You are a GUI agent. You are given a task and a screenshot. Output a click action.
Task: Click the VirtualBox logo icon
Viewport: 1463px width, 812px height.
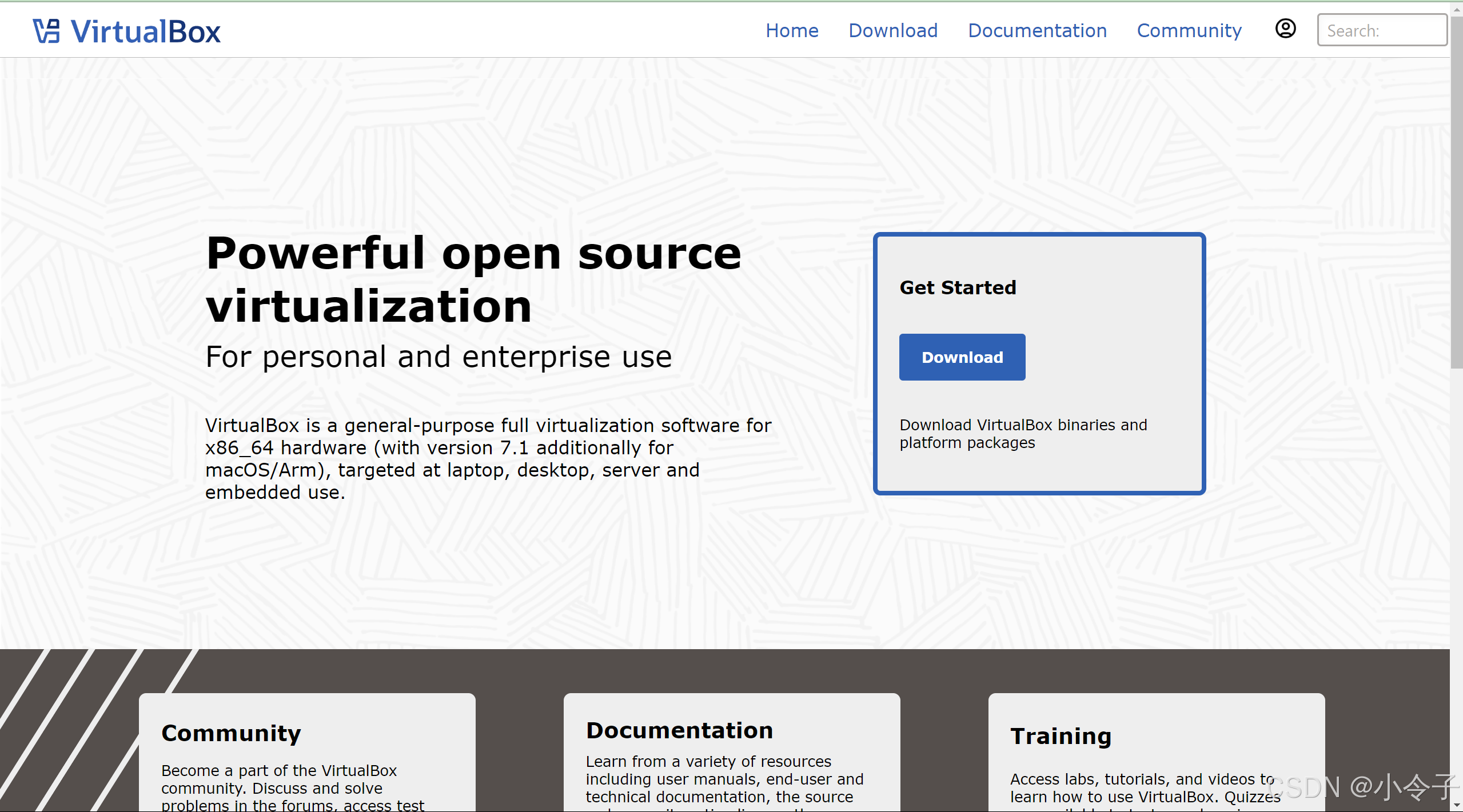[x=46, y=31]
